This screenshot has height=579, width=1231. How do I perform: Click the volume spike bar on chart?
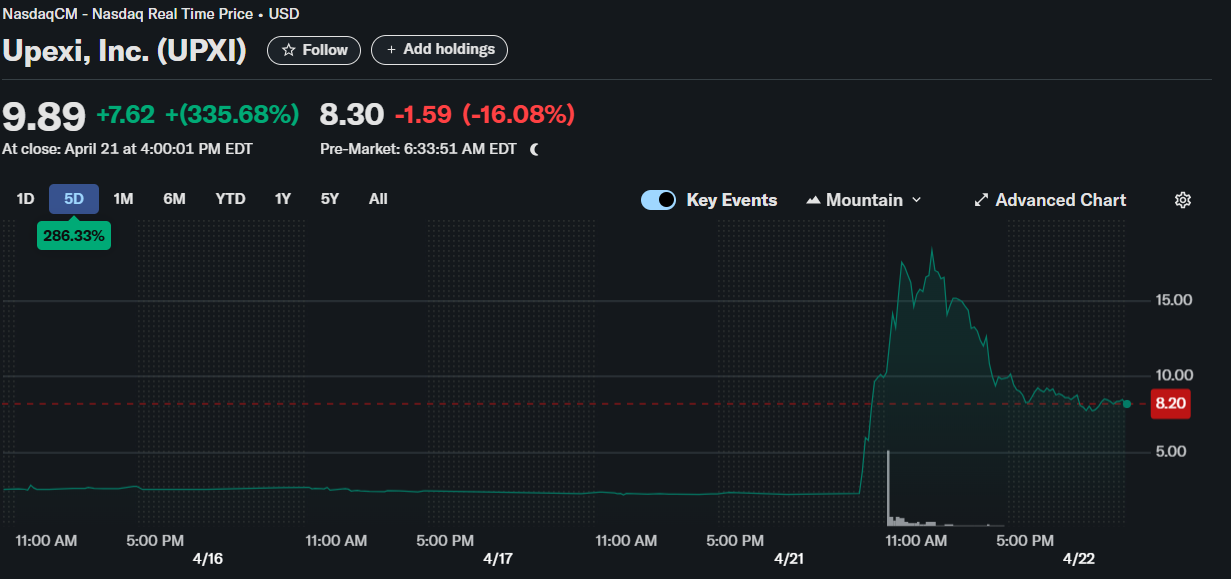pos(888,488)
